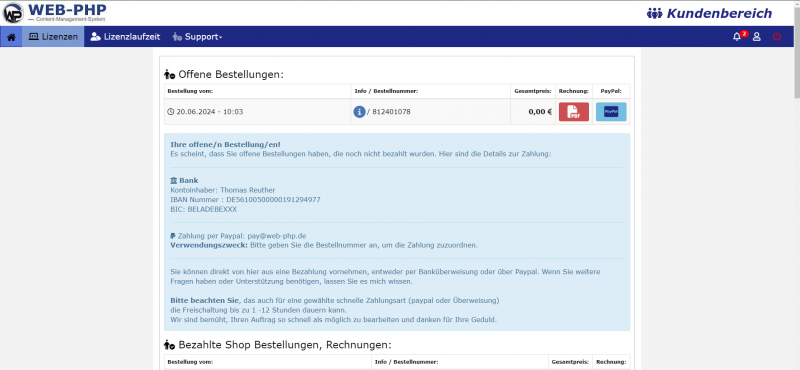Click the Verwendungszweck bold label

pyautogui.click(x=209, y=245)
